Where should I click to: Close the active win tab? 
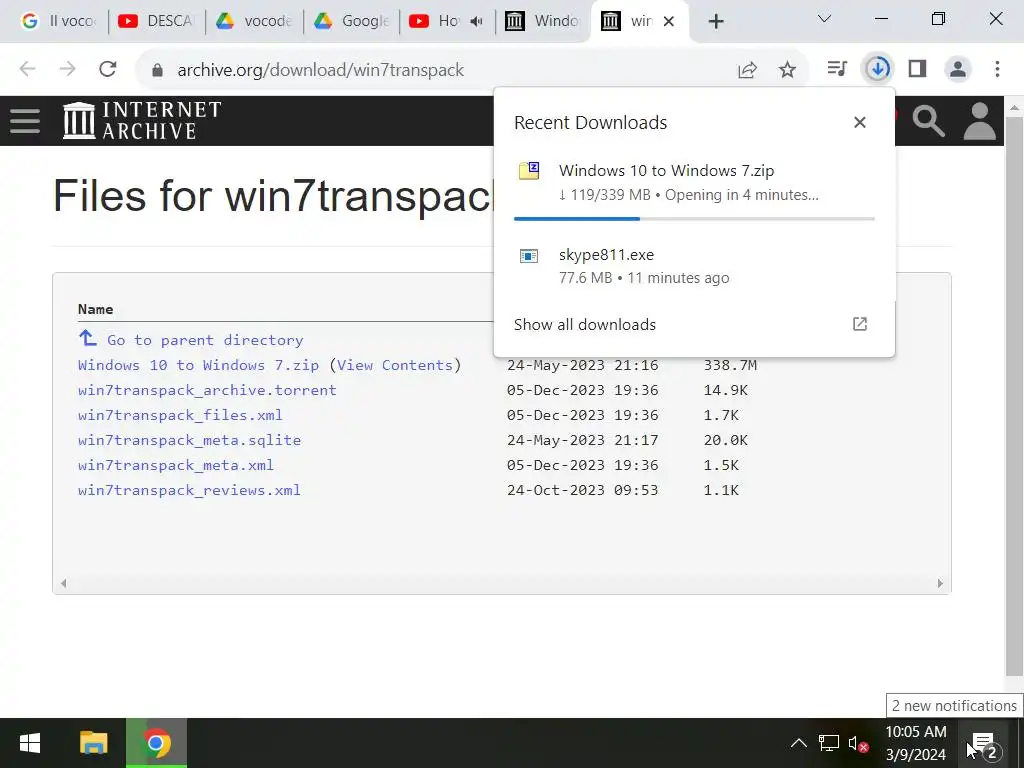(x=669, y=22)
